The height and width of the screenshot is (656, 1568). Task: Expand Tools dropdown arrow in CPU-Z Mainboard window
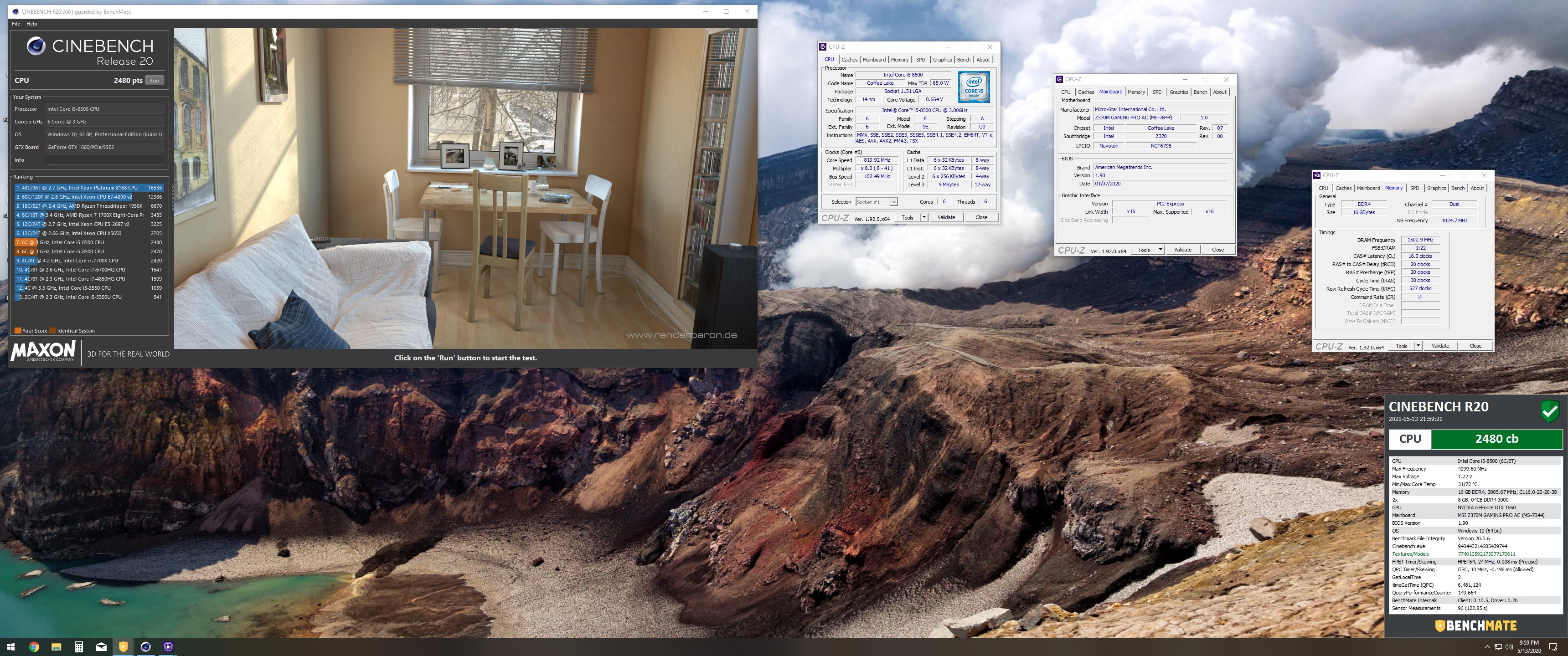[1161, 250]
